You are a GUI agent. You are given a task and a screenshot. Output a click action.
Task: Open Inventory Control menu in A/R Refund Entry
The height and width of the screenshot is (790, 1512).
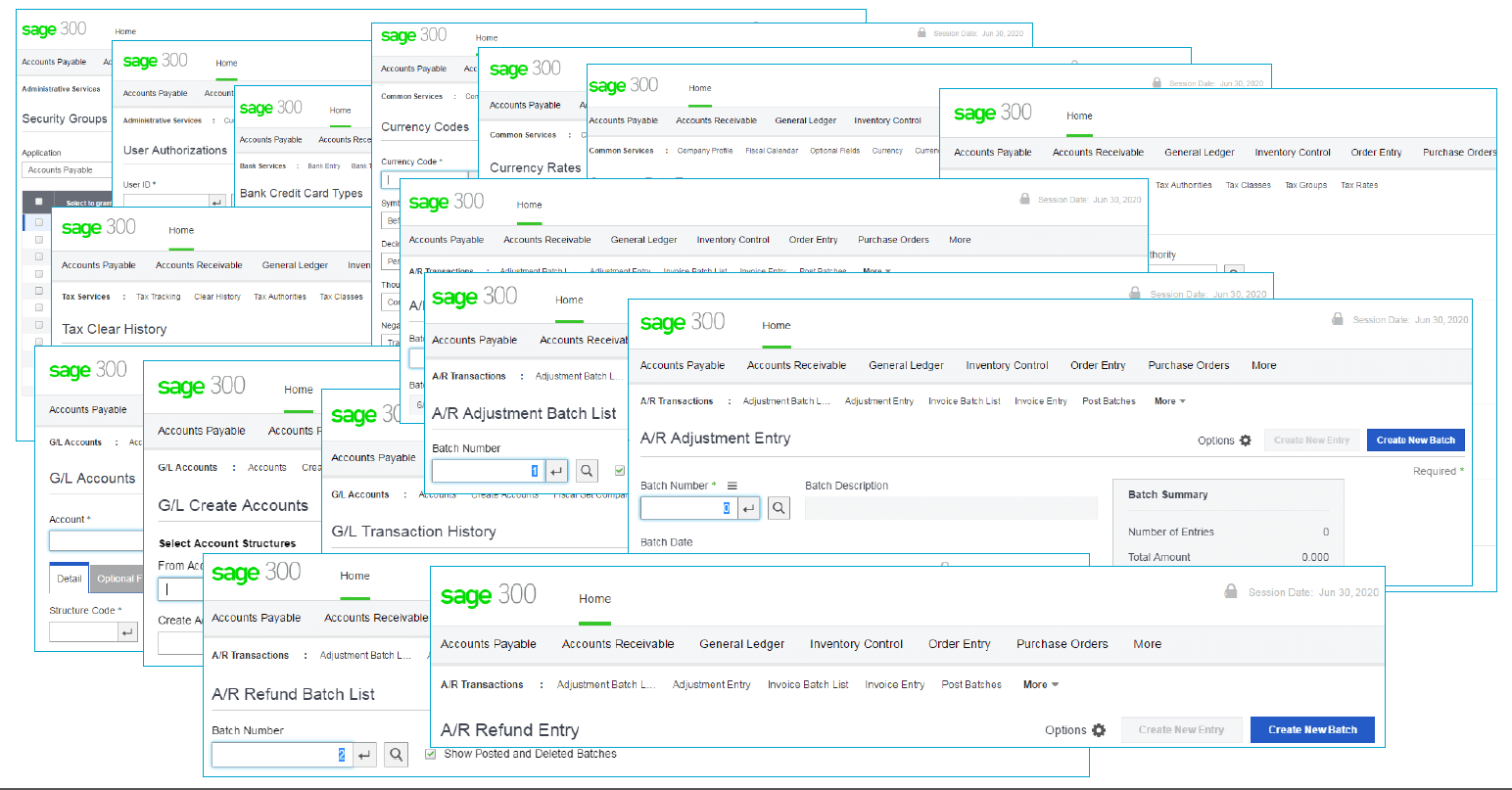coord(856,644)
